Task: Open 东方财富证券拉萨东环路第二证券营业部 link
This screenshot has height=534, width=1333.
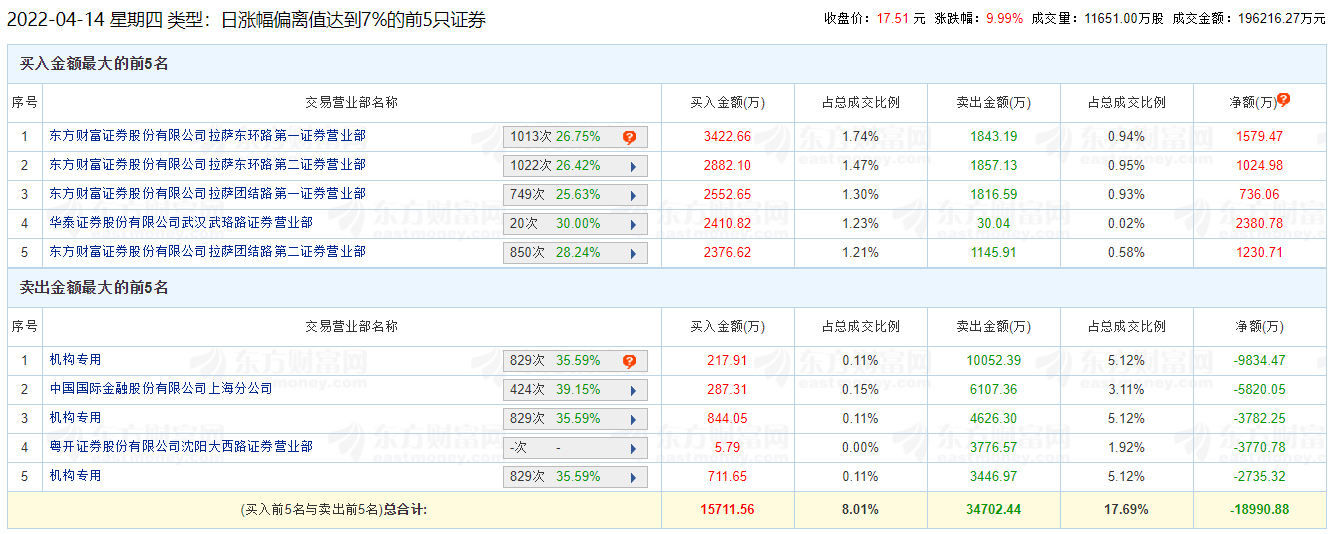Action: click(x=208, y=164)
